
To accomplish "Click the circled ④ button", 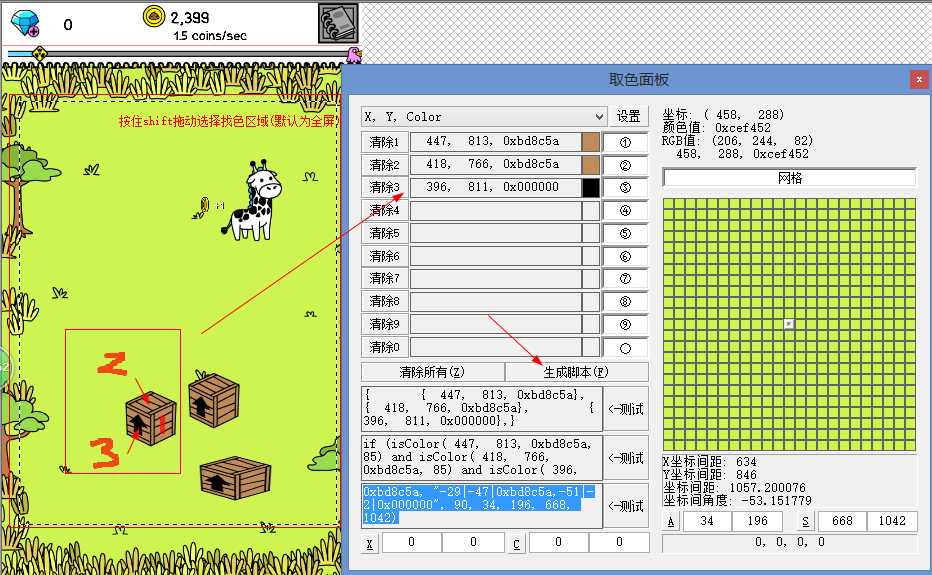I will pos(625,210).
